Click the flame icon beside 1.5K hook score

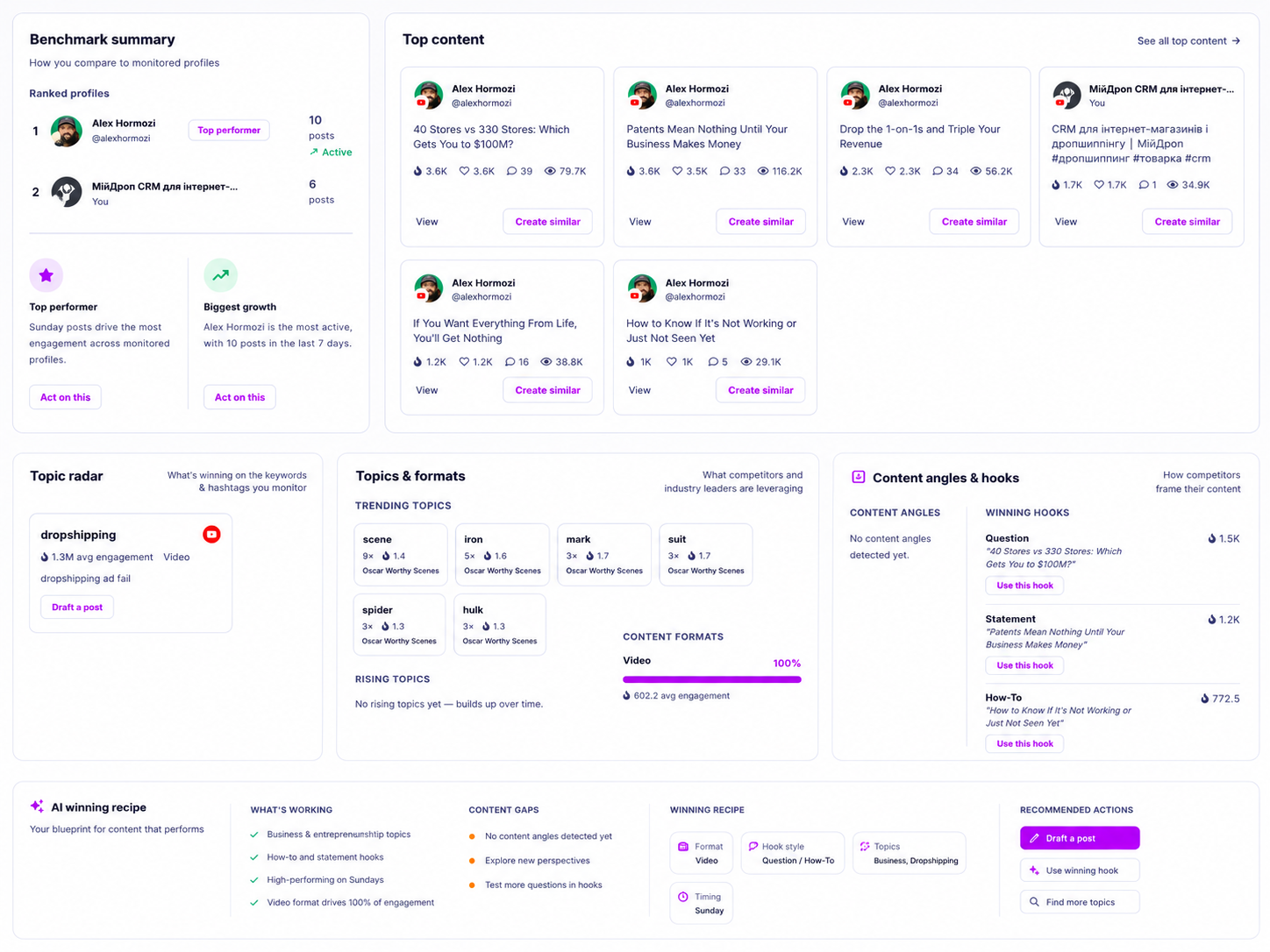pyautogui.click(x=1212, y=538)
